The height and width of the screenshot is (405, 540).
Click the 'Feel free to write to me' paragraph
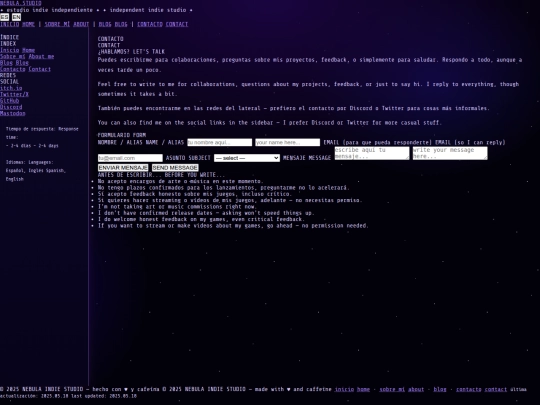tap(308, 89)
